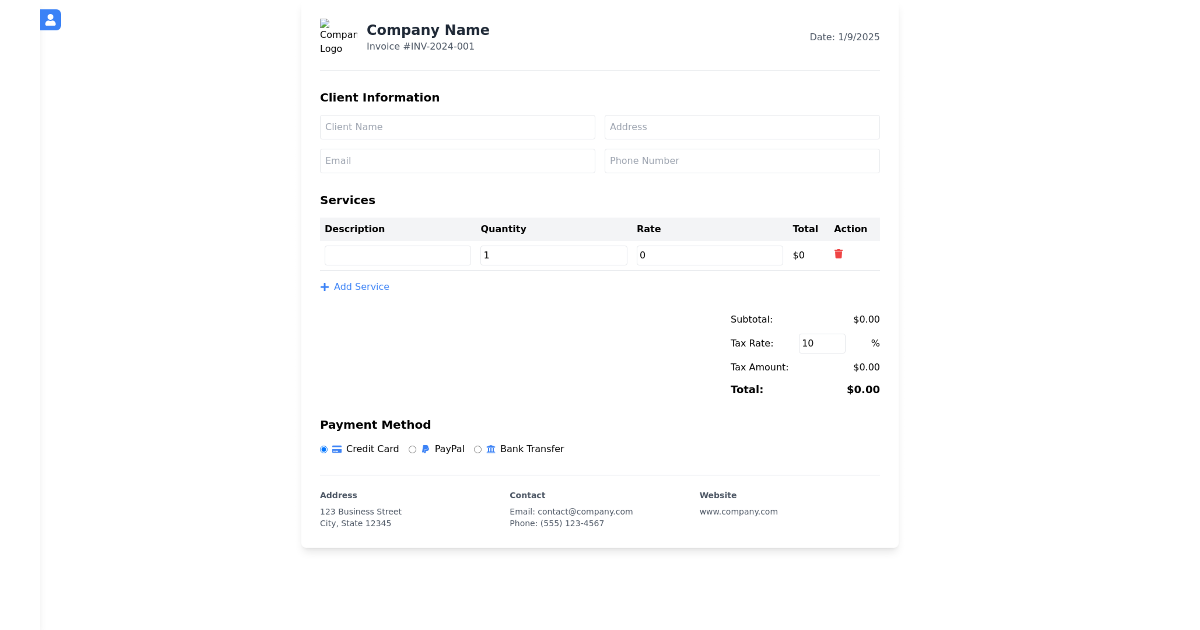
Task: Click the Phone Number input field
Action: 741,161
